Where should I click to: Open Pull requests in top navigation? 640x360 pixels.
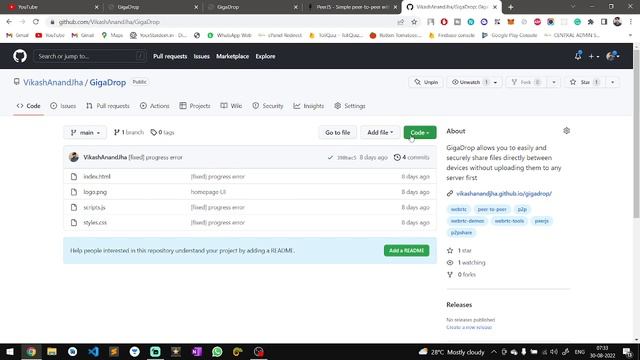[170, 56]
